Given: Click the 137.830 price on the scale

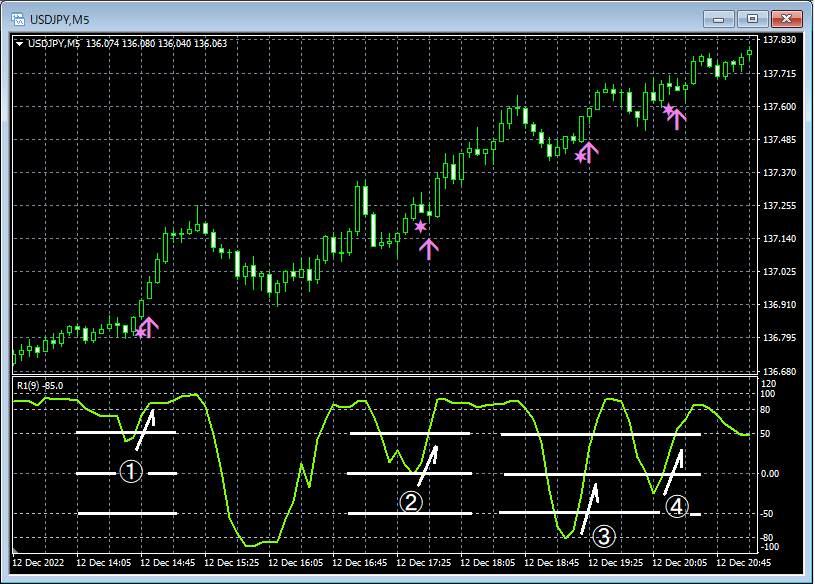Looking at the screenshot, I should coord(779,41).
